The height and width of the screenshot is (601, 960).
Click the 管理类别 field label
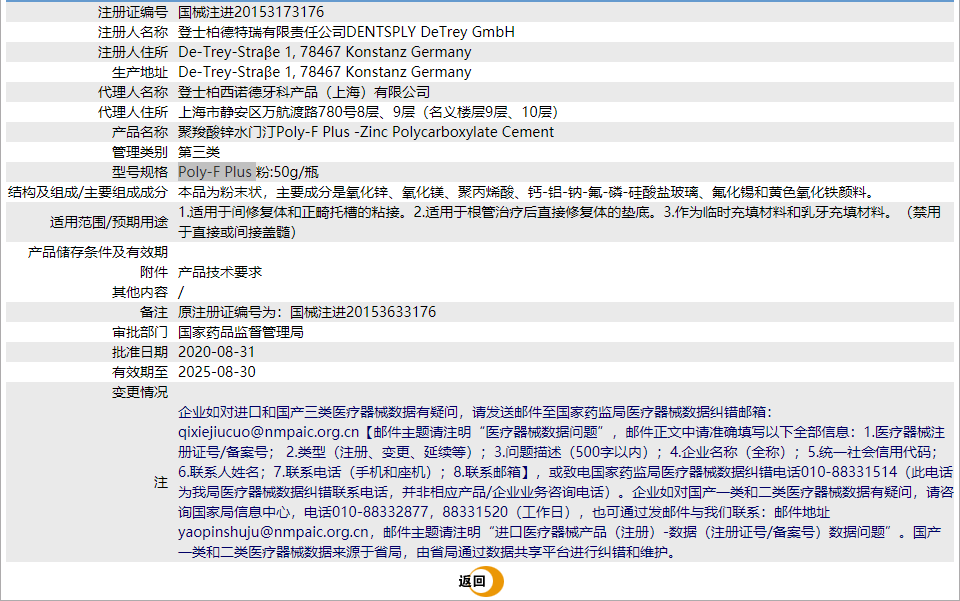(x=140, y=152)
